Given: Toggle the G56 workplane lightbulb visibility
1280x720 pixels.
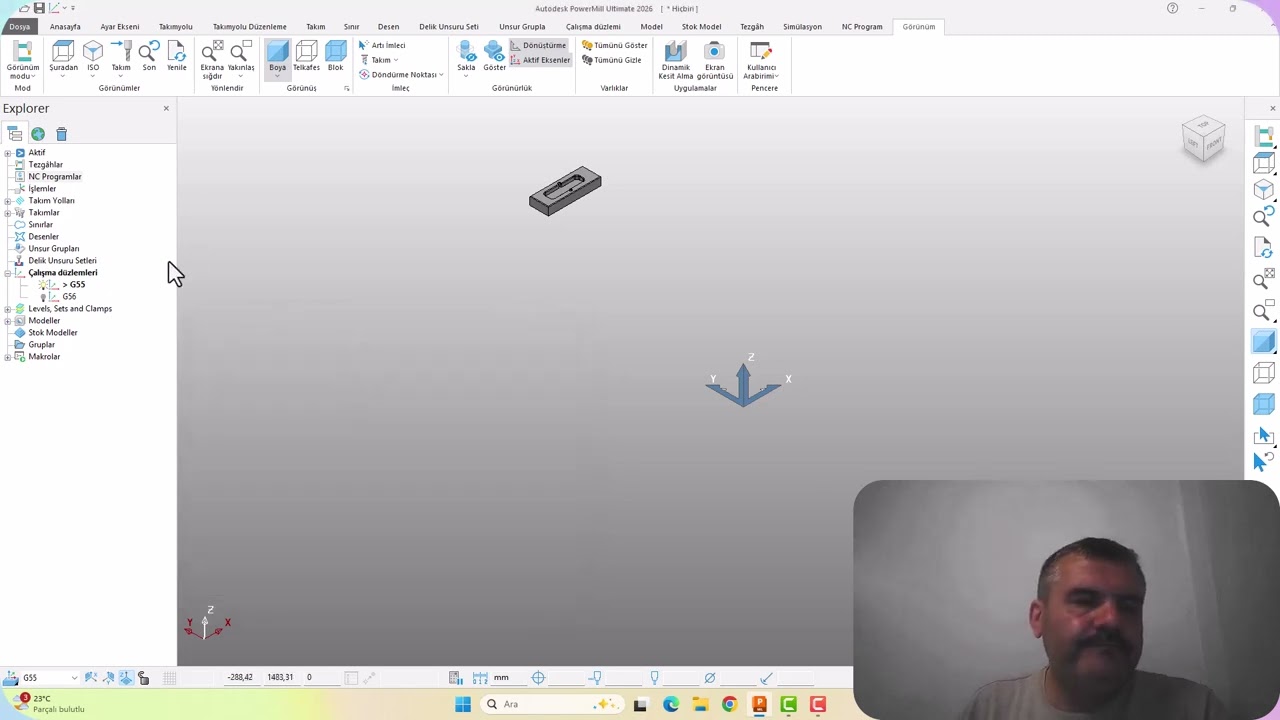Looking at the screenshot, I should [43, 297].
